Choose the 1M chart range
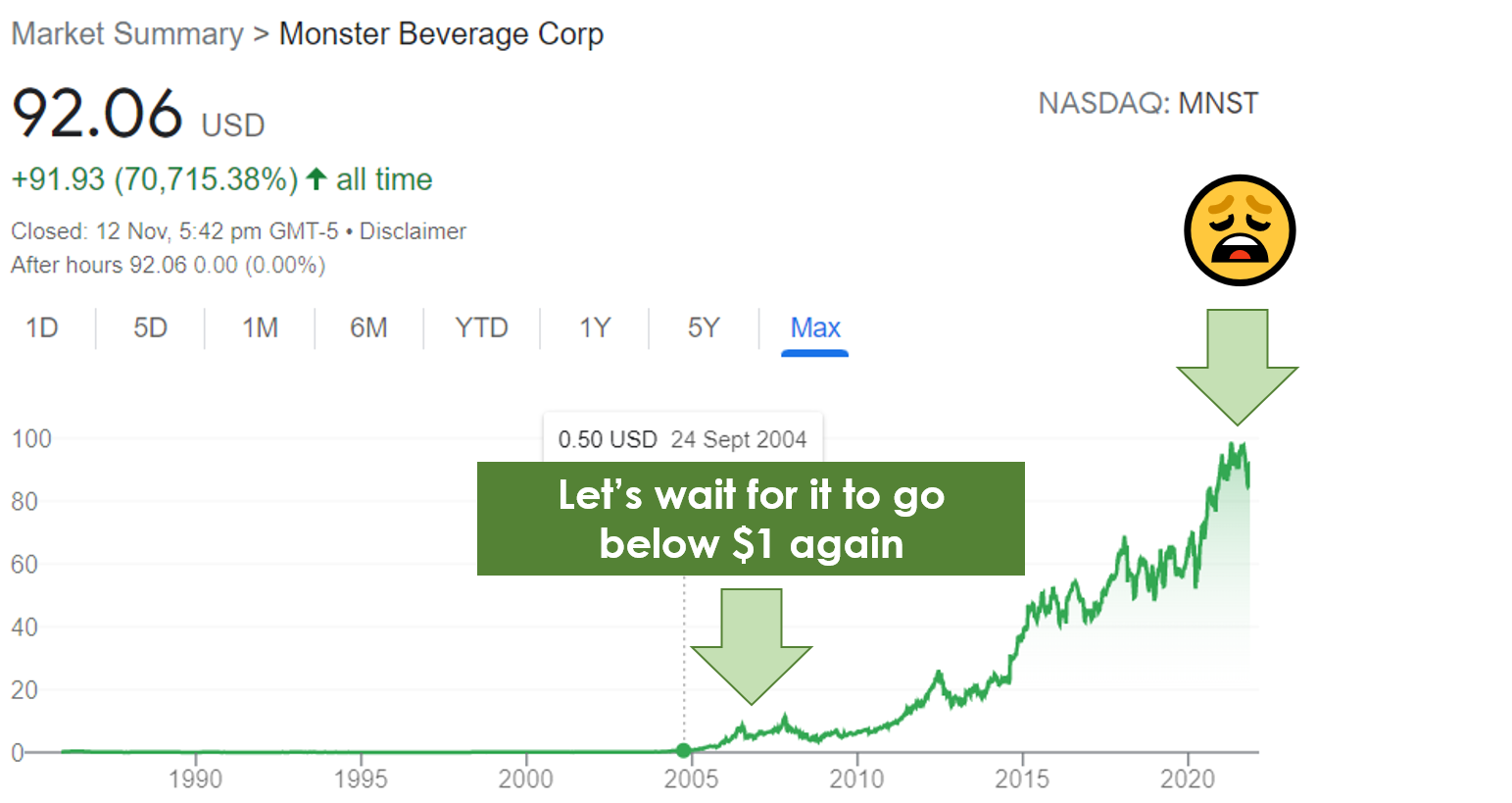The height and width of the screenshot is (803, 1512). pyautogui.click(x=260, y=327)
